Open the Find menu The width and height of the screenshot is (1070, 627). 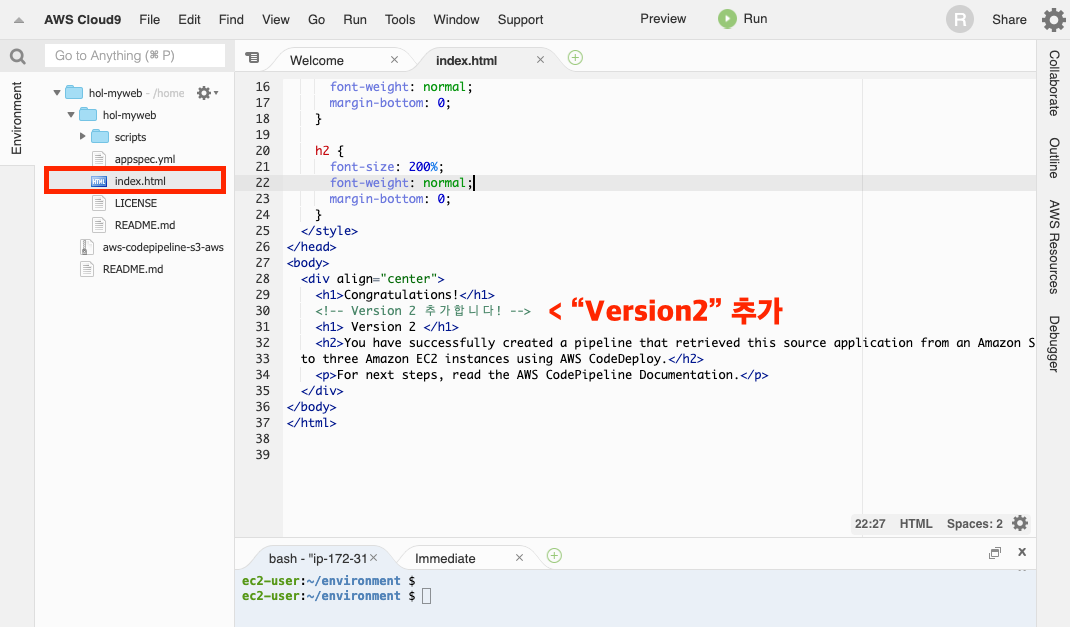pos(231,20)
